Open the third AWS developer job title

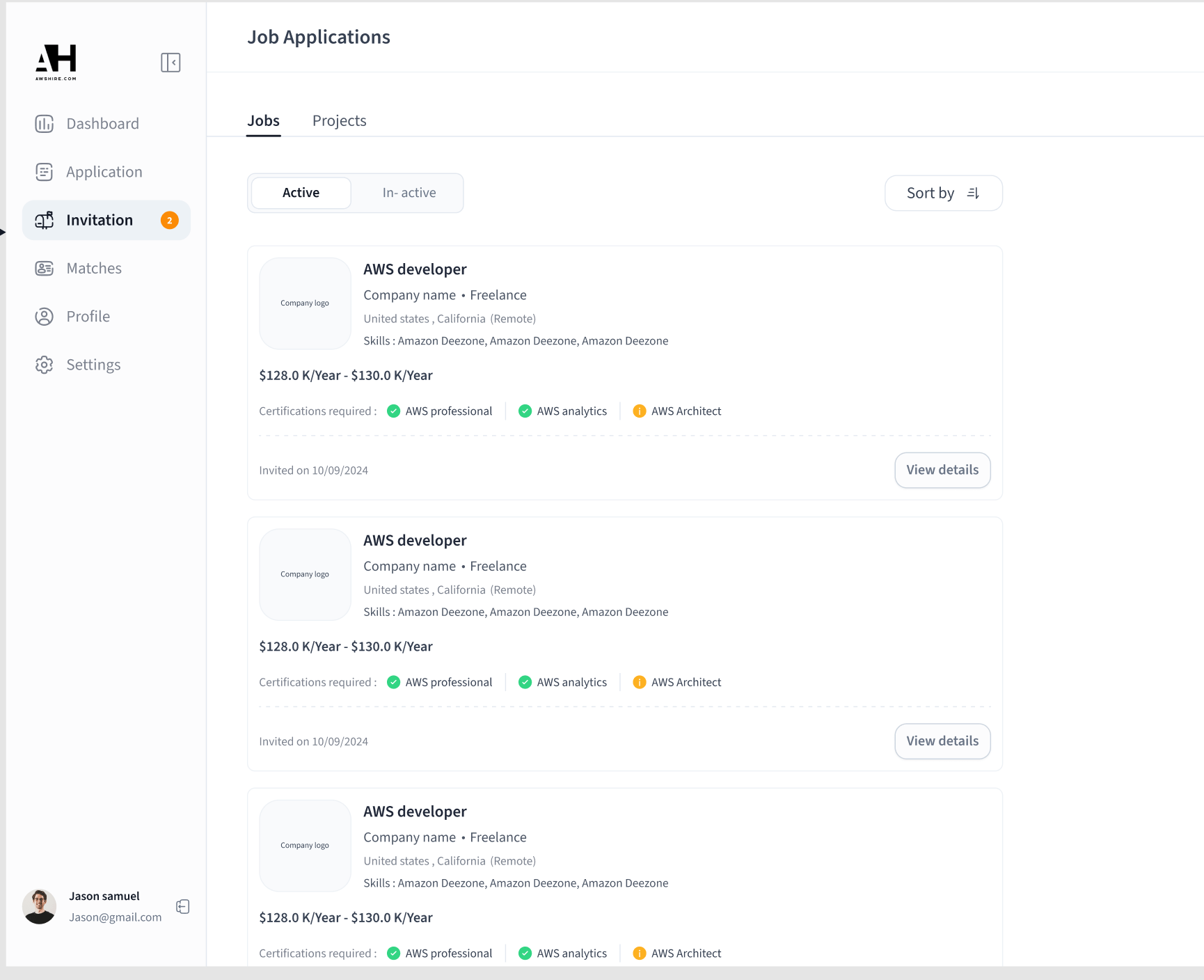(x=415, y=812)
